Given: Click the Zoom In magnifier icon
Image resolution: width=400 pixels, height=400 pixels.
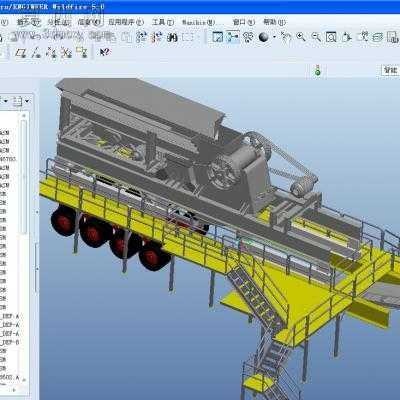Looking at the screenshot, I should [x=301, y=37].
